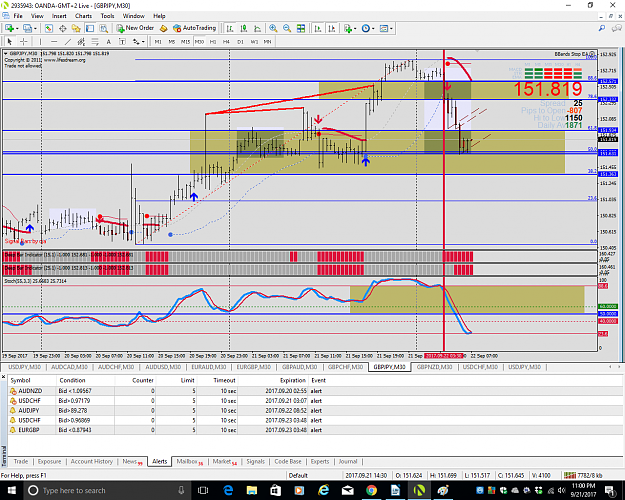Expand the Indicators dropdown arrow
The width and height of the screenshot is (625, 500).
[355, 29]
